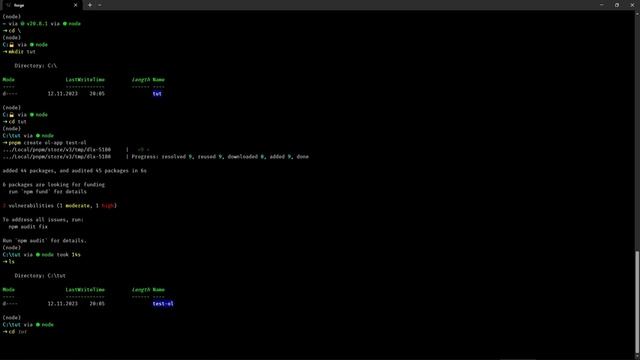Image resolution: width=640 pixels, height=360 pixels.
Task: Click the highlighted 'test-ol' folder name
Action: pyautogui.click(x=163, y=303)
